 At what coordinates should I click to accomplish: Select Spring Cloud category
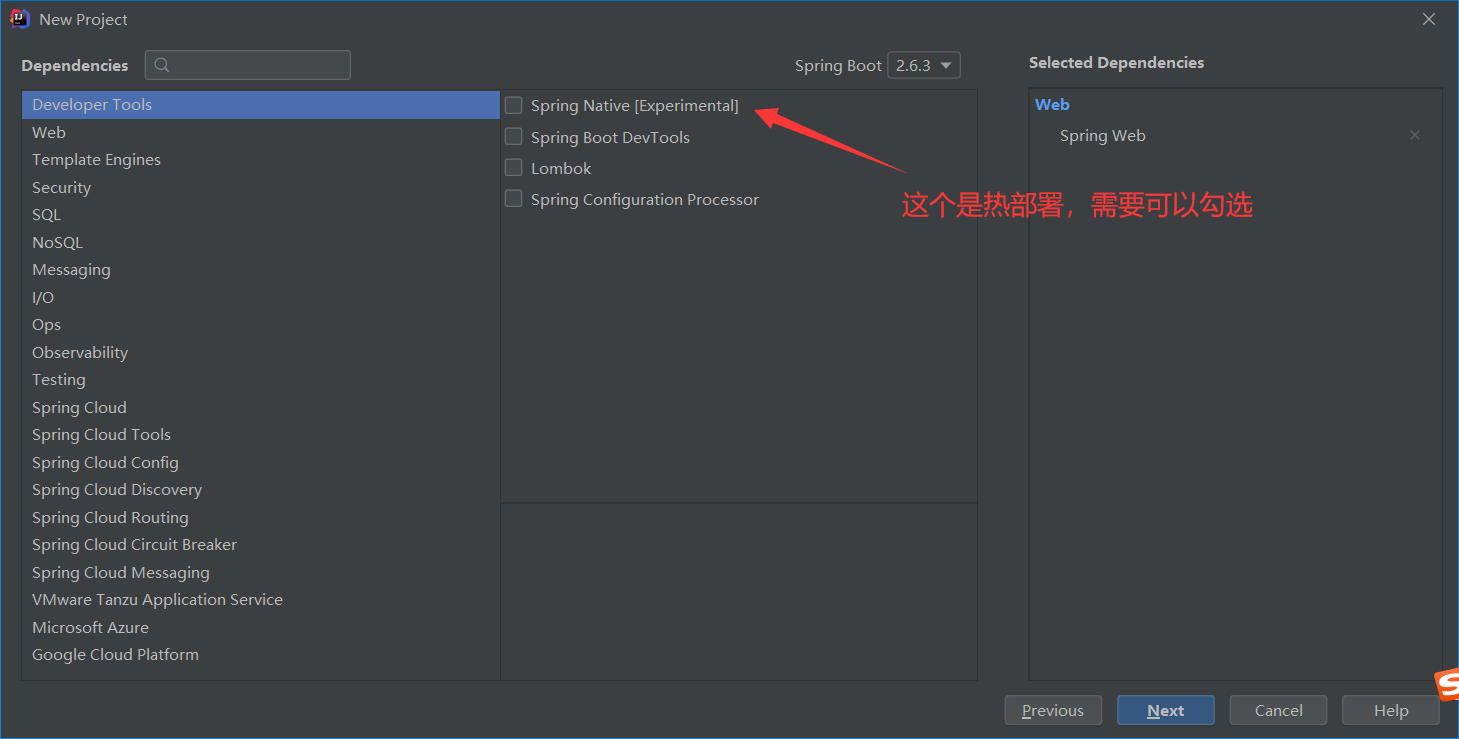[x=261, y=407]
